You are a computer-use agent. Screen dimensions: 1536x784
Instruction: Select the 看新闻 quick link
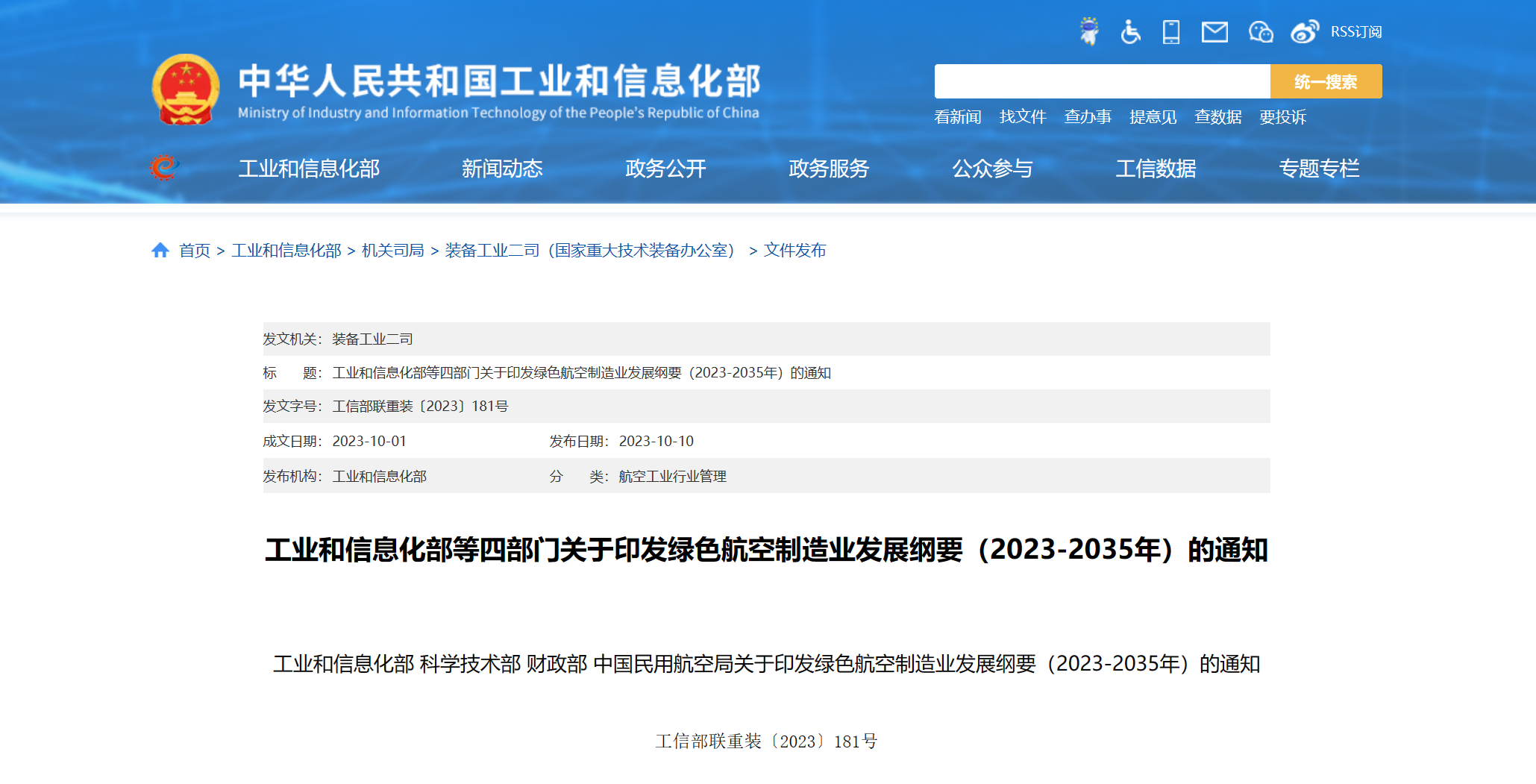coord(958,117)
